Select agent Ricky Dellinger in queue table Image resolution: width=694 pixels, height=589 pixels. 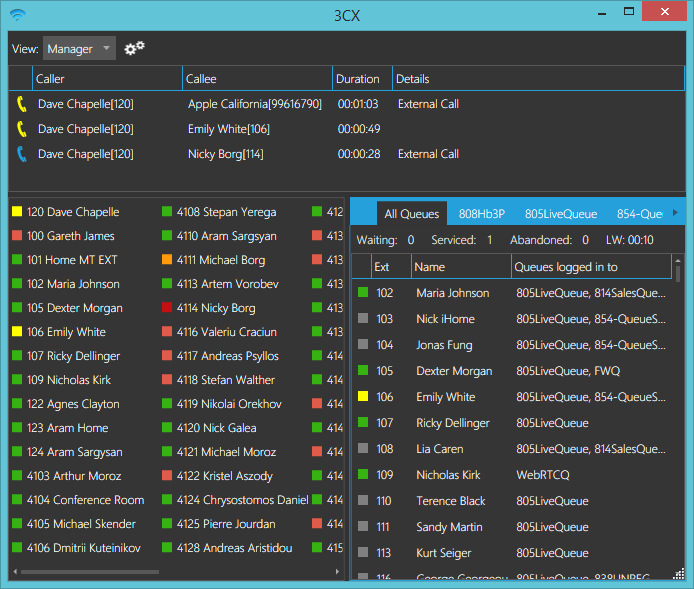[452, 423]
